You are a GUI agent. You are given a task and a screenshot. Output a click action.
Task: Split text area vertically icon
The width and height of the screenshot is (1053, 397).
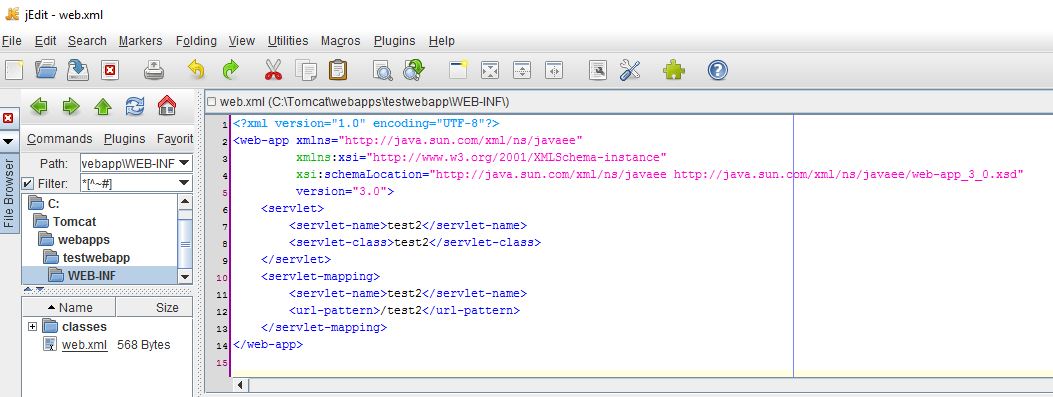(554, 70)
